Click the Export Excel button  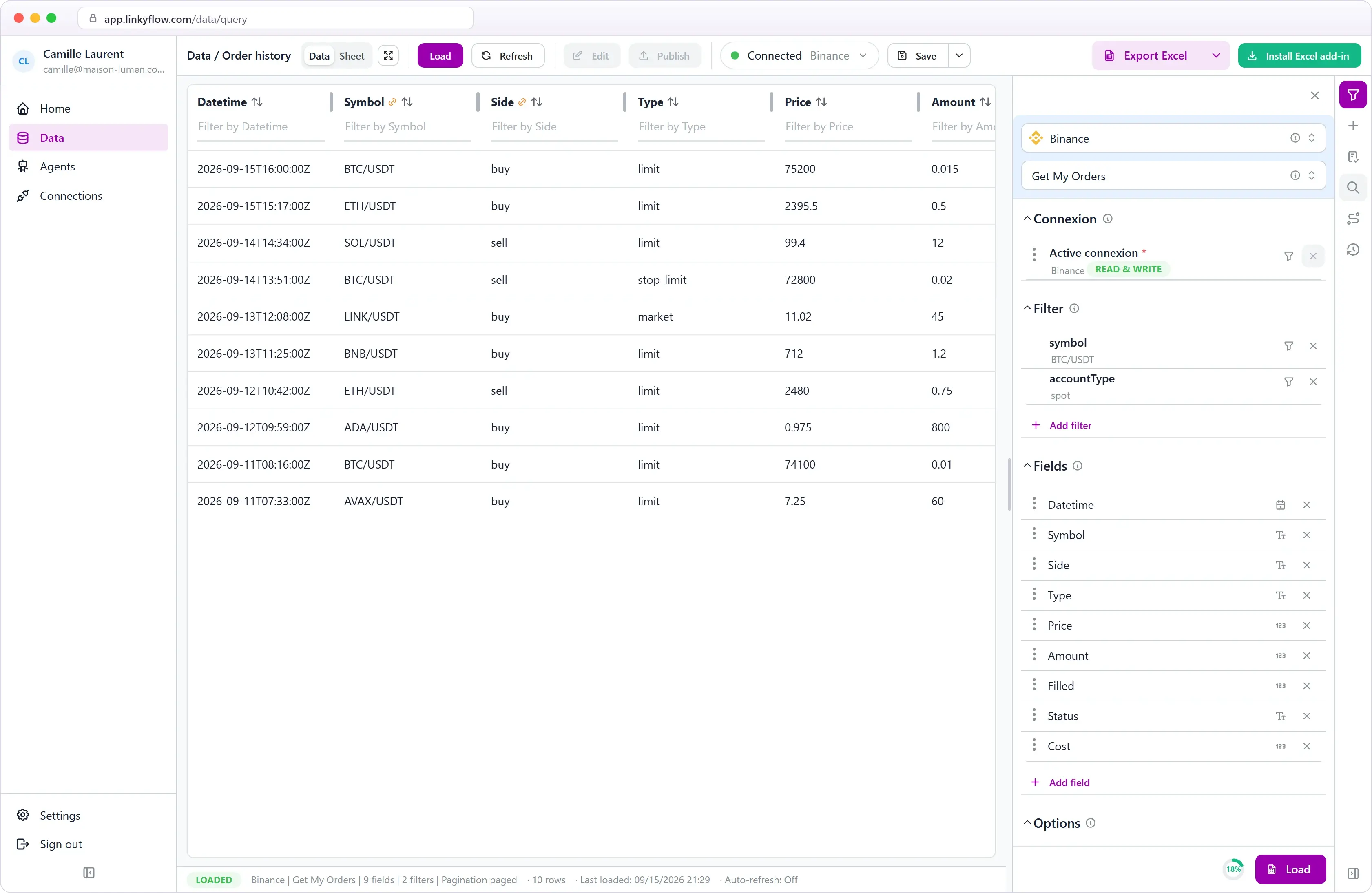coord(1148,56)
